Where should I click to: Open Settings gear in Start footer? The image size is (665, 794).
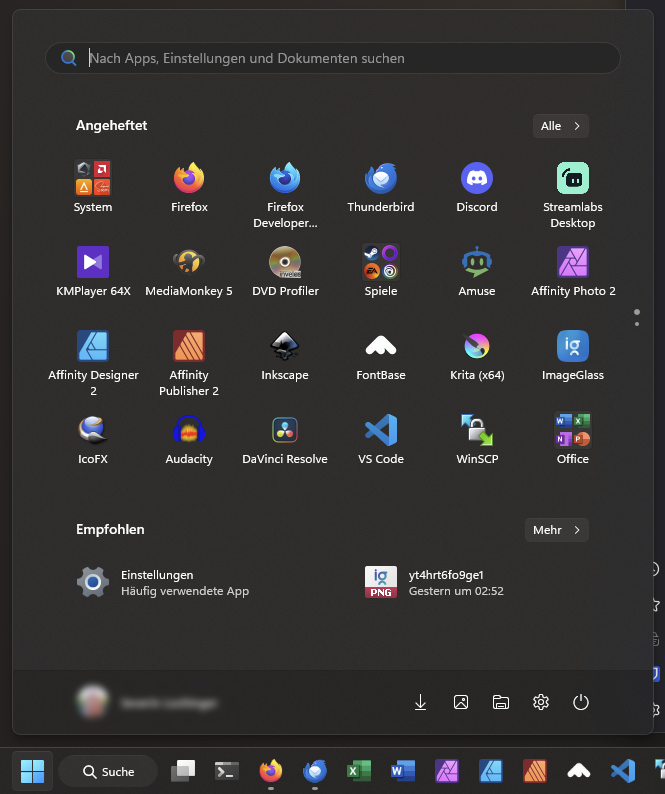tap(541, 702)
